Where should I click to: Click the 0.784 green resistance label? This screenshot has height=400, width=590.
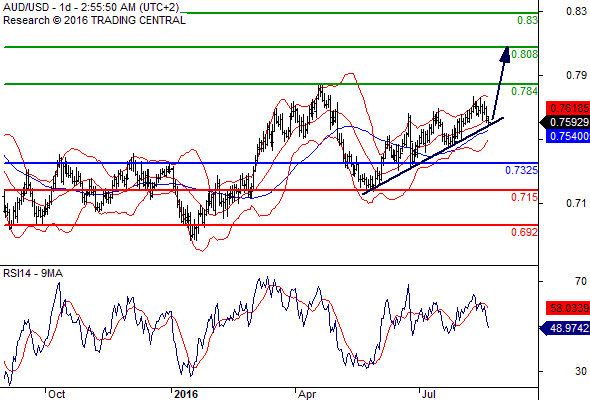click(x=525, y=91)
